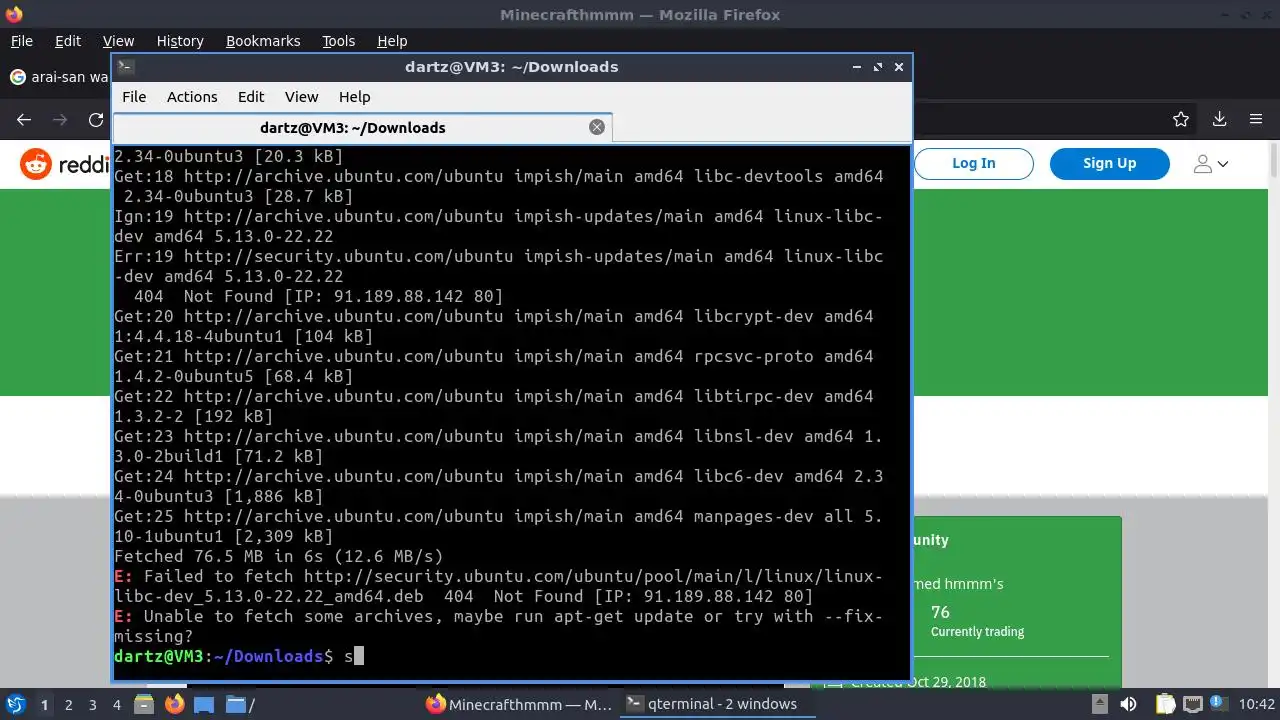This screenshot has width=1280, height=720.
Task: Open the terminal Actions menu
Action: click(192, 97)
